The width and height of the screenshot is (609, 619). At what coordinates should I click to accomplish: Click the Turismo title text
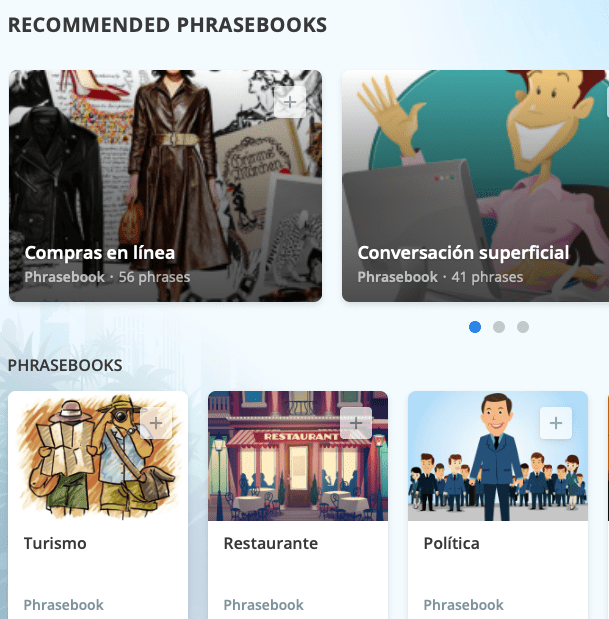pyautogui.click(x=55, y=543)
